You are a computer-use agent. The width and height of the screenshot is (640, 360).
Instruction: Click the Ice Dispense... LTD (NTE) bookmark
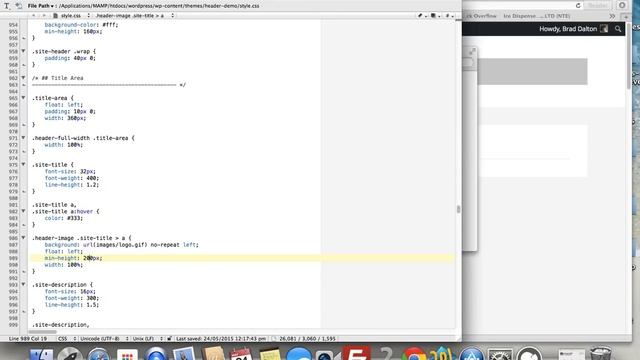pyautogui.click(x=536, y=16)
